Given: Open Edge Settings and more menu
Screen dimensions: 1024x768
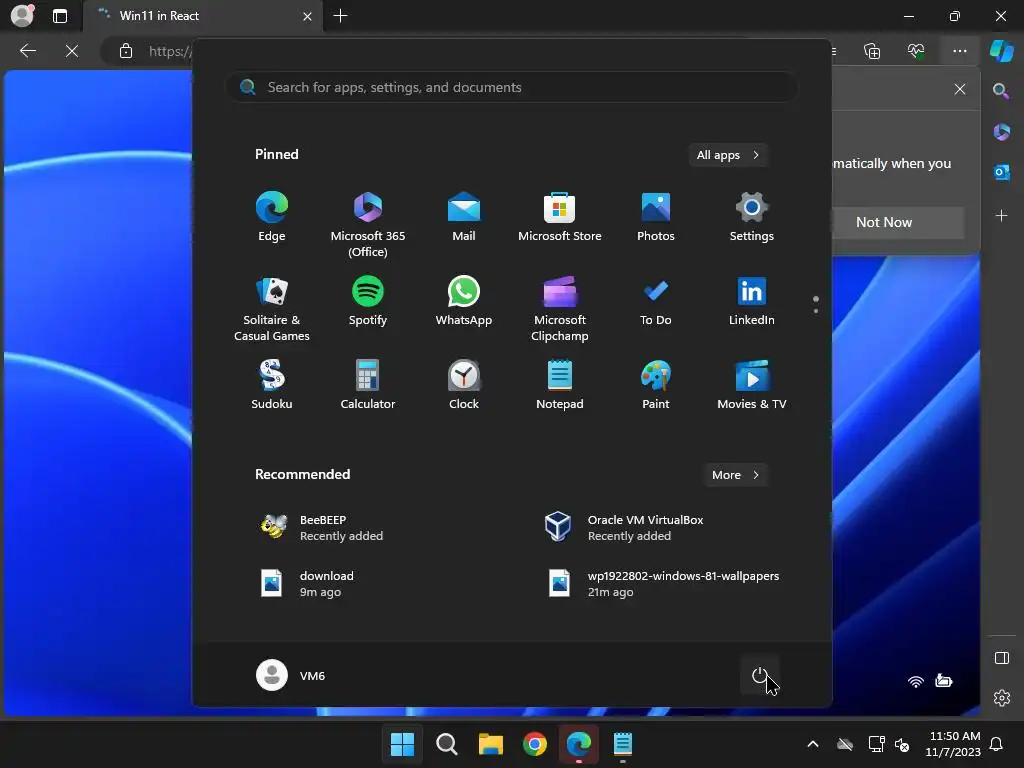Looking at the screenshot, I should tap(959, 51).
